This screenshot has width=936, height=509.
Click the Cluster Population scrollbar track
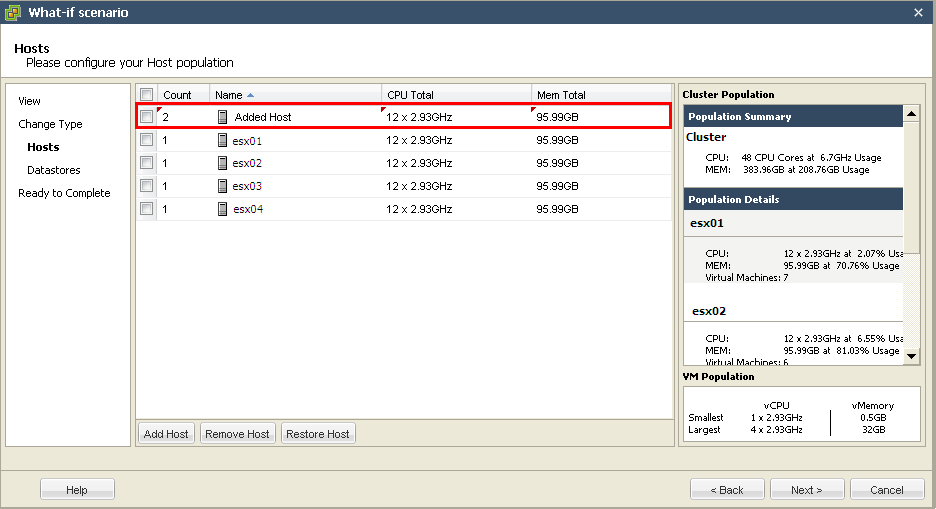coord(911,301)
